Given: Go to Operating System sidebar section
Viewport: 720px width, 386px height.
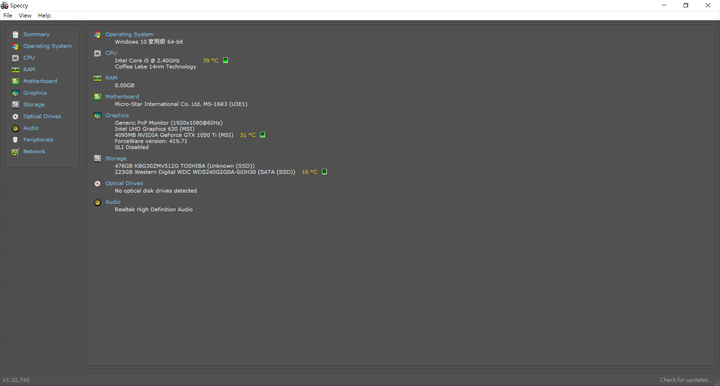Looking at the screenshot, I should tap(47, 46).
